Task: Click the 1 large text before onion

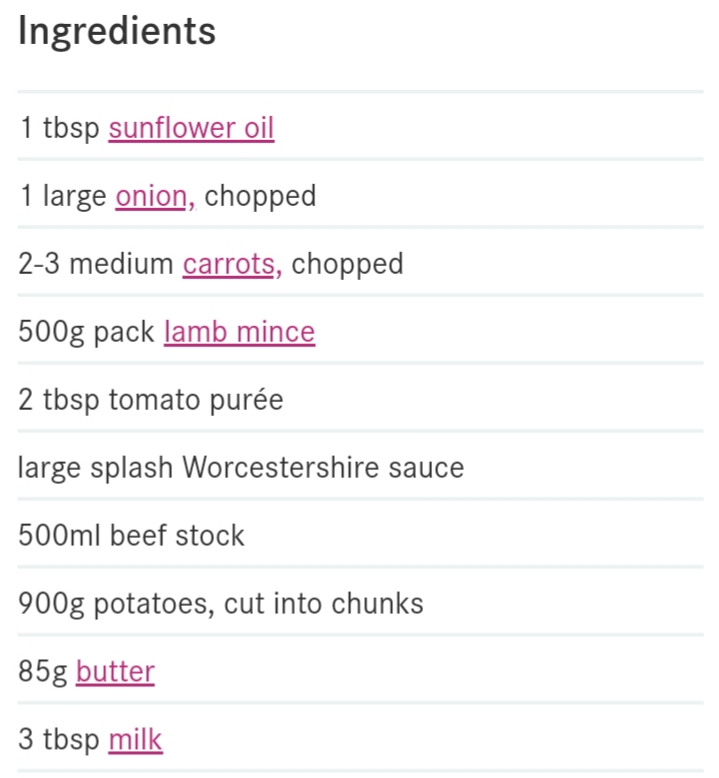Action: tap(63, 197)
